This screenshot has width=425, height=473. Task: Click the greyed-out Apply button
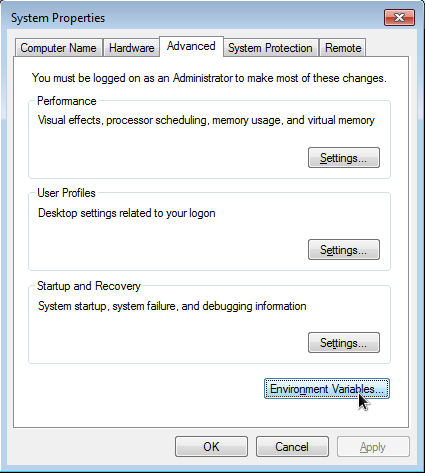click(373, 447)
